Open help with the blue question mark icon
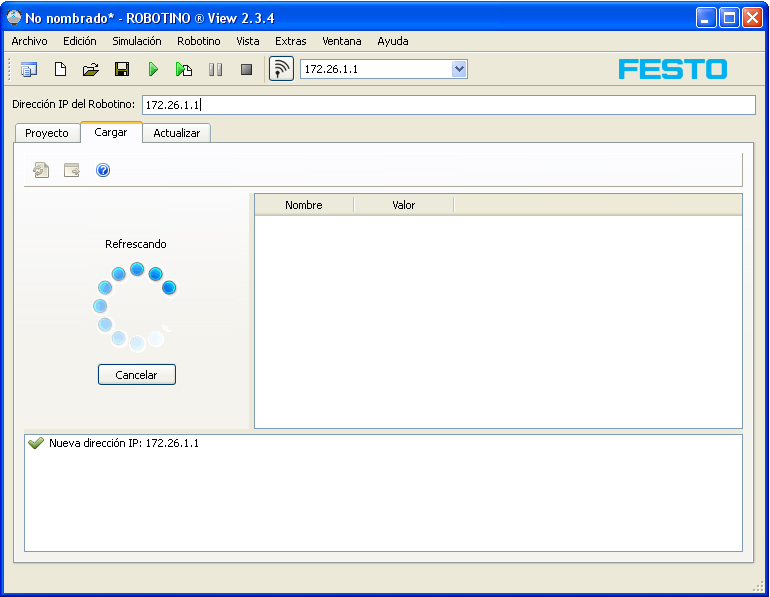The image size is (770, 597). [103, 170]
